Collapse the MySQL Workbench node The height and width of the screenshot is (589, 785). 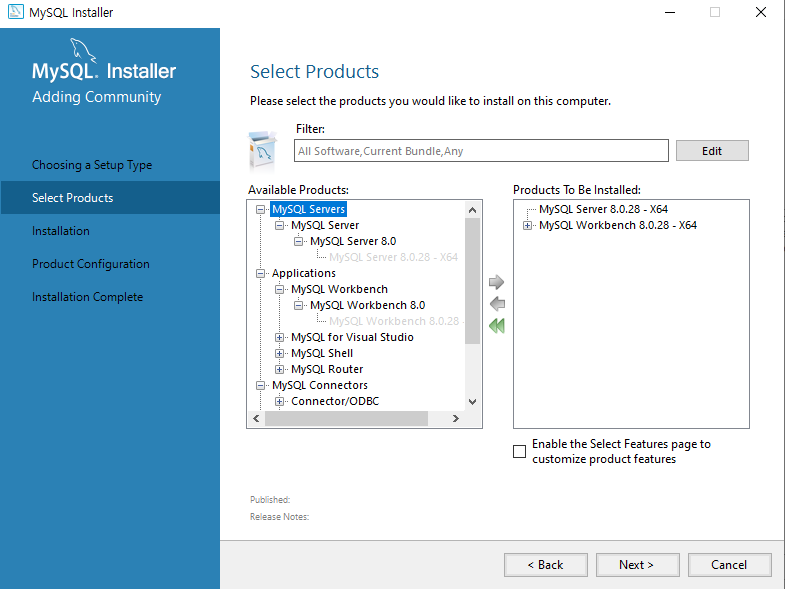pyautogui.click(x=279, y=289)
